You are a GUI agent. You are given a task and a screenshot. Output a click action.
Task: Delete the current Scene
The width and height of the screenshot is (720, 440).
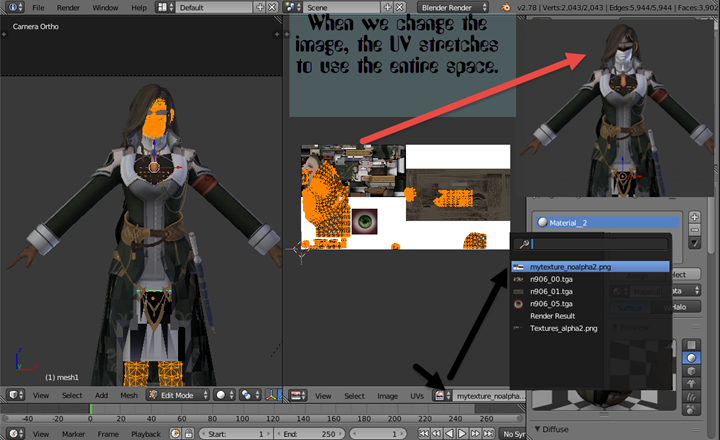pos(400,7)
